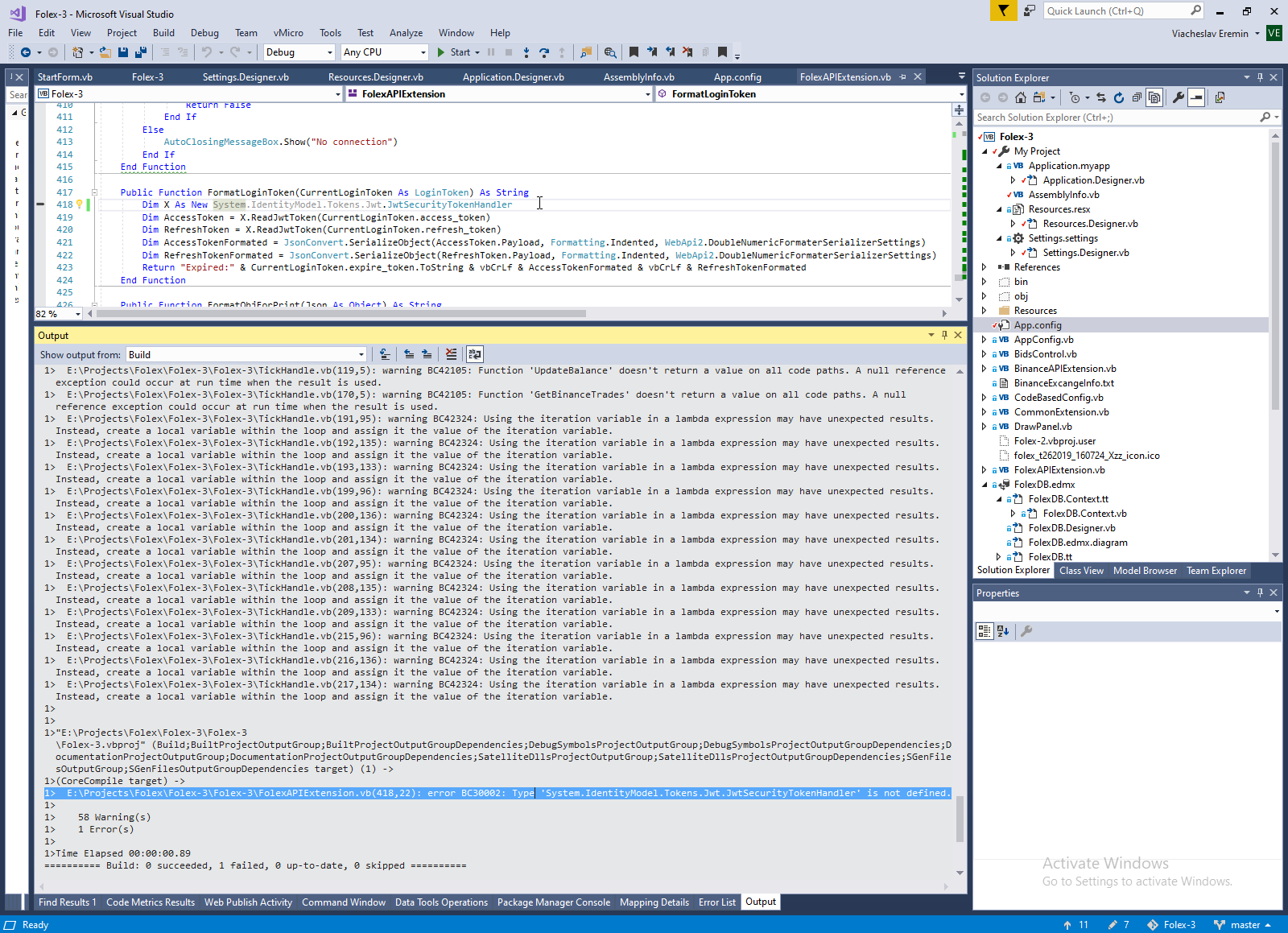
Task: Go to previous message in Output toolbar
Action: pos(409,354)
